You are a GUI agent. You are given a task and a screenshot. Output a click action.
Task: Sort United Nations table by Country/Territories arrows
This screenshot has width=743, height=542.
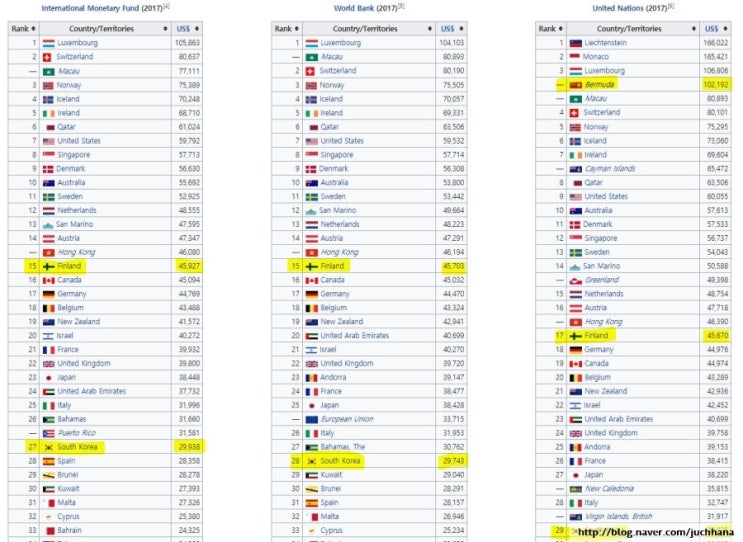694,29
